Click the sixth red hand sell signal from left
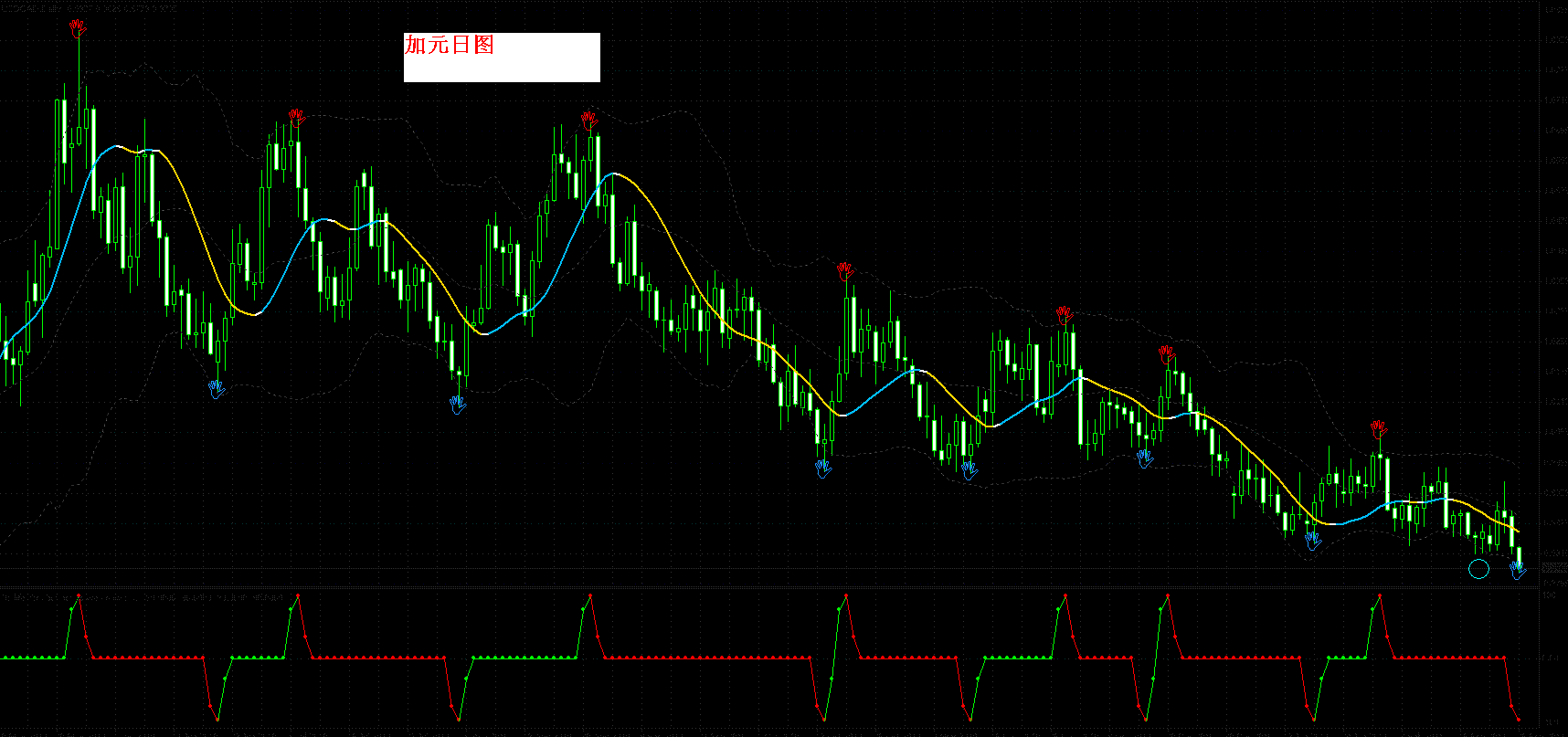 tap(1167, 353)
